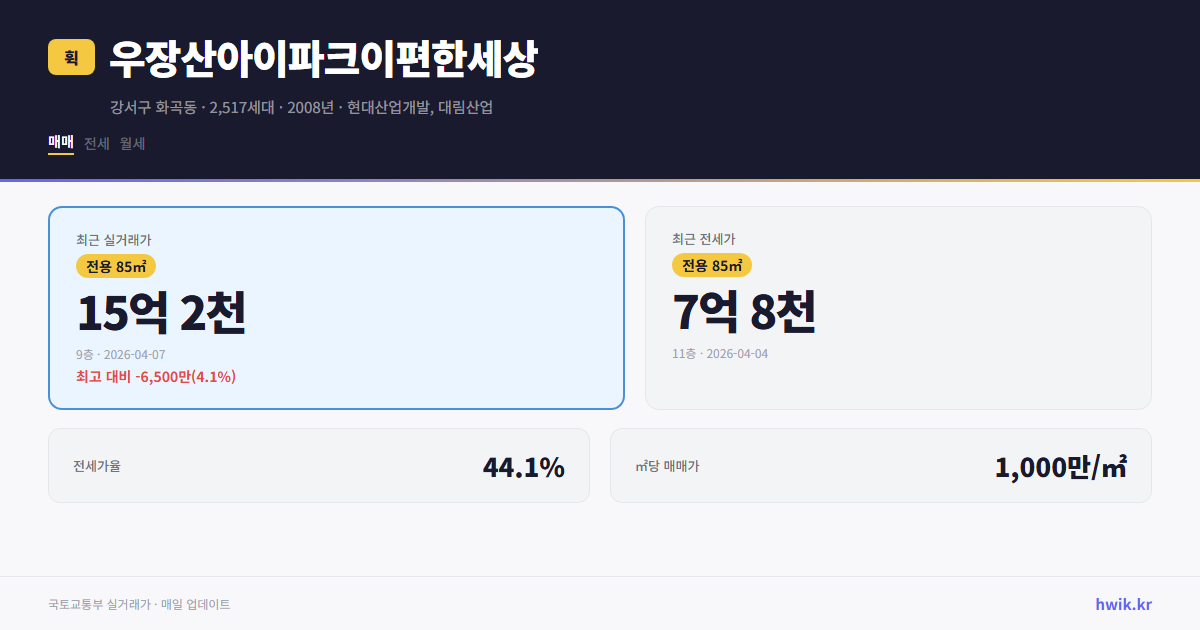Select the 7억 8천 jeonse price
This screenshot has height=630, width=1200.
tap(746, 312)
